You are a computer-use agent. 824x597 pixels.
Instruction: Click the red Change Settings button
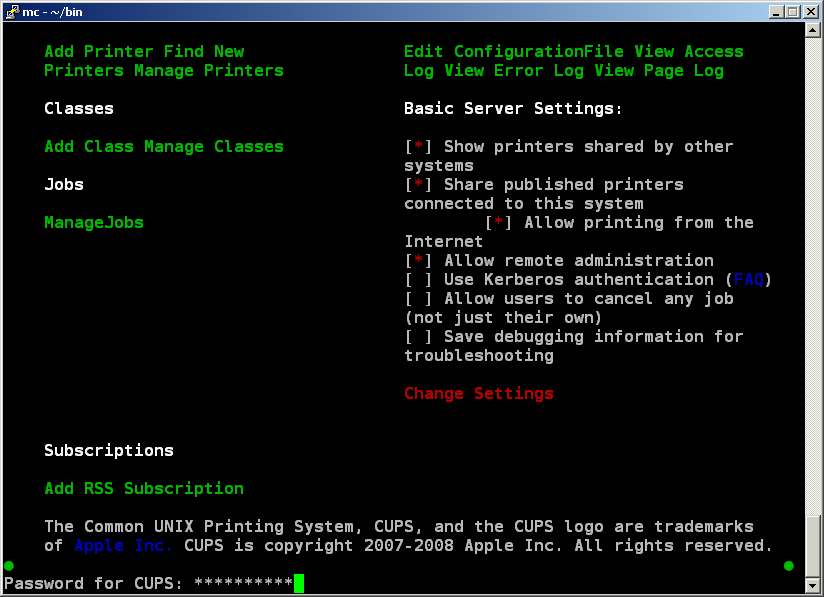pos(479,394)
